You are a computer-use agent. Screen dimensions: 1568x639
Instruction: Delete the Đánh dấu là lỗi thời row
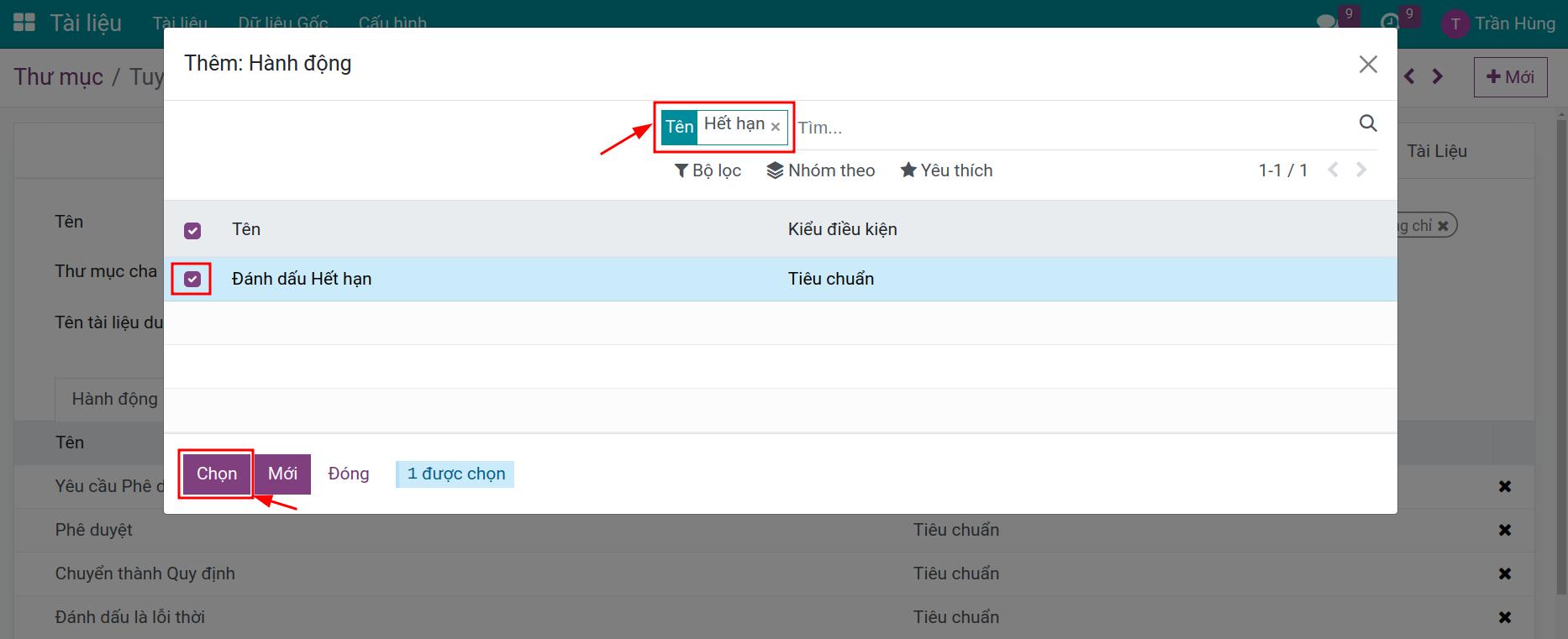[x=1505, y=617]
